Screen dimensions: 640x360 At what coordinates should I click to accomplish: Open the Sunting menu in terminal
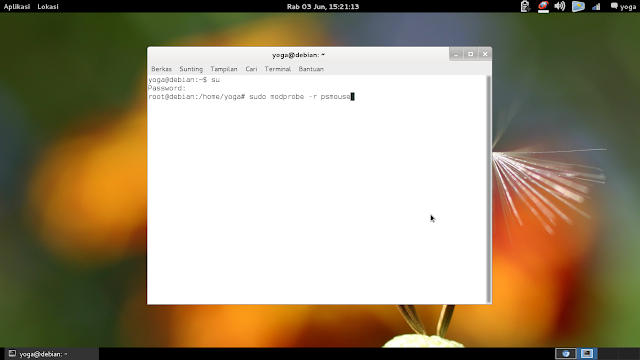pos(191,69)
